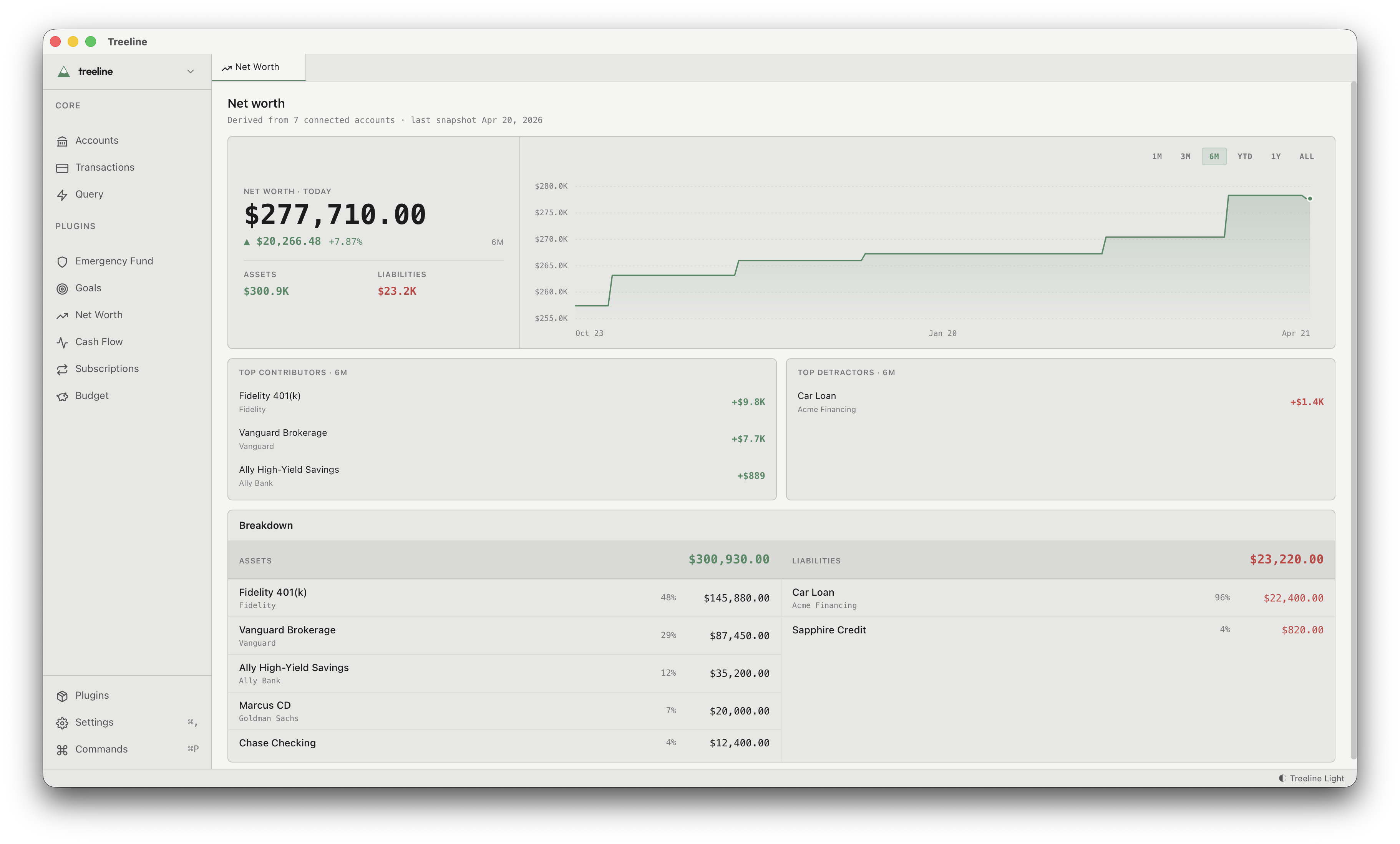Click the $145,880.00 balance value

pos(736,598)
